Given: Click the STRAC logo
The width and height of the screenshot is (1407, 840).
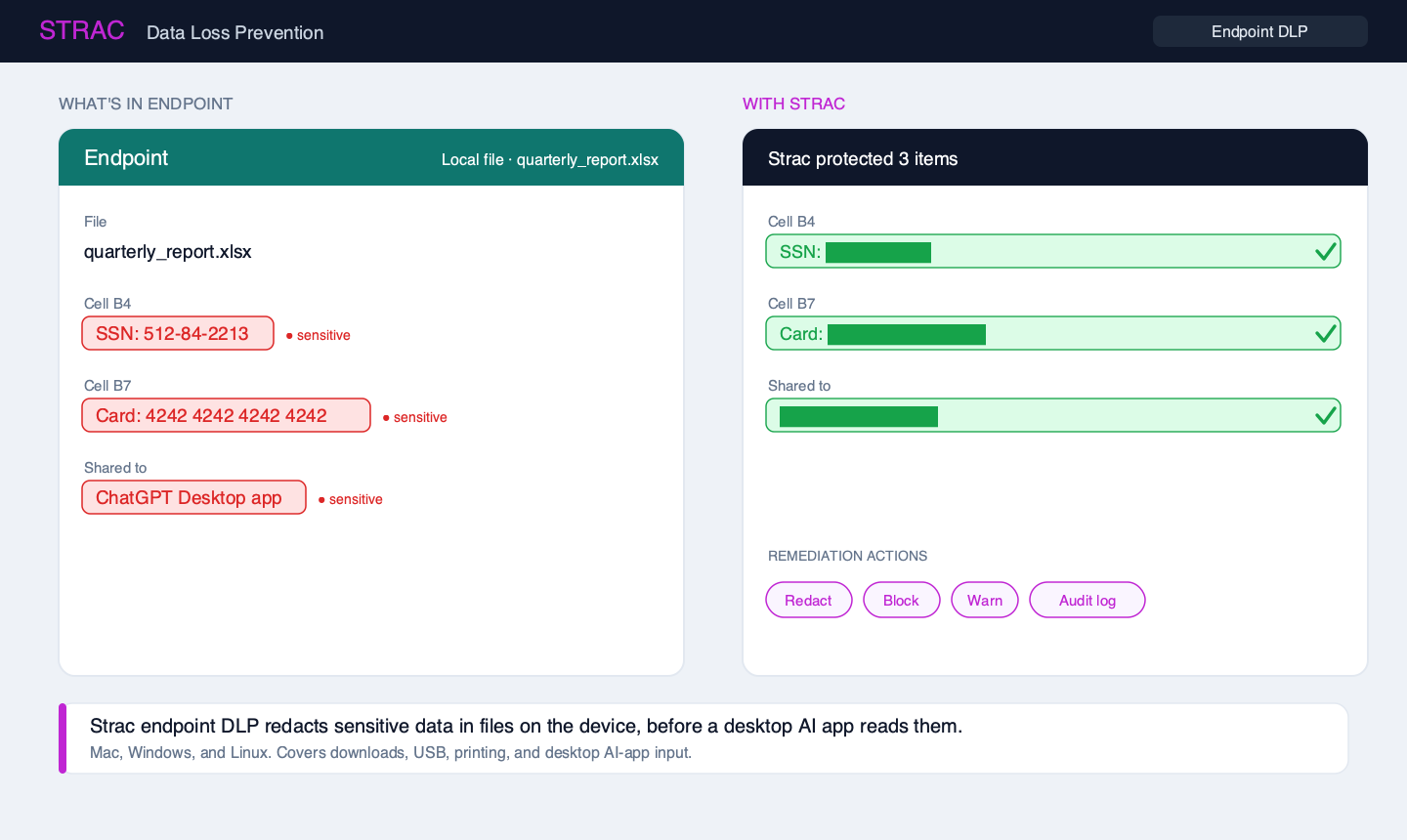Looking at the screenshot, I should click(82, 30).
